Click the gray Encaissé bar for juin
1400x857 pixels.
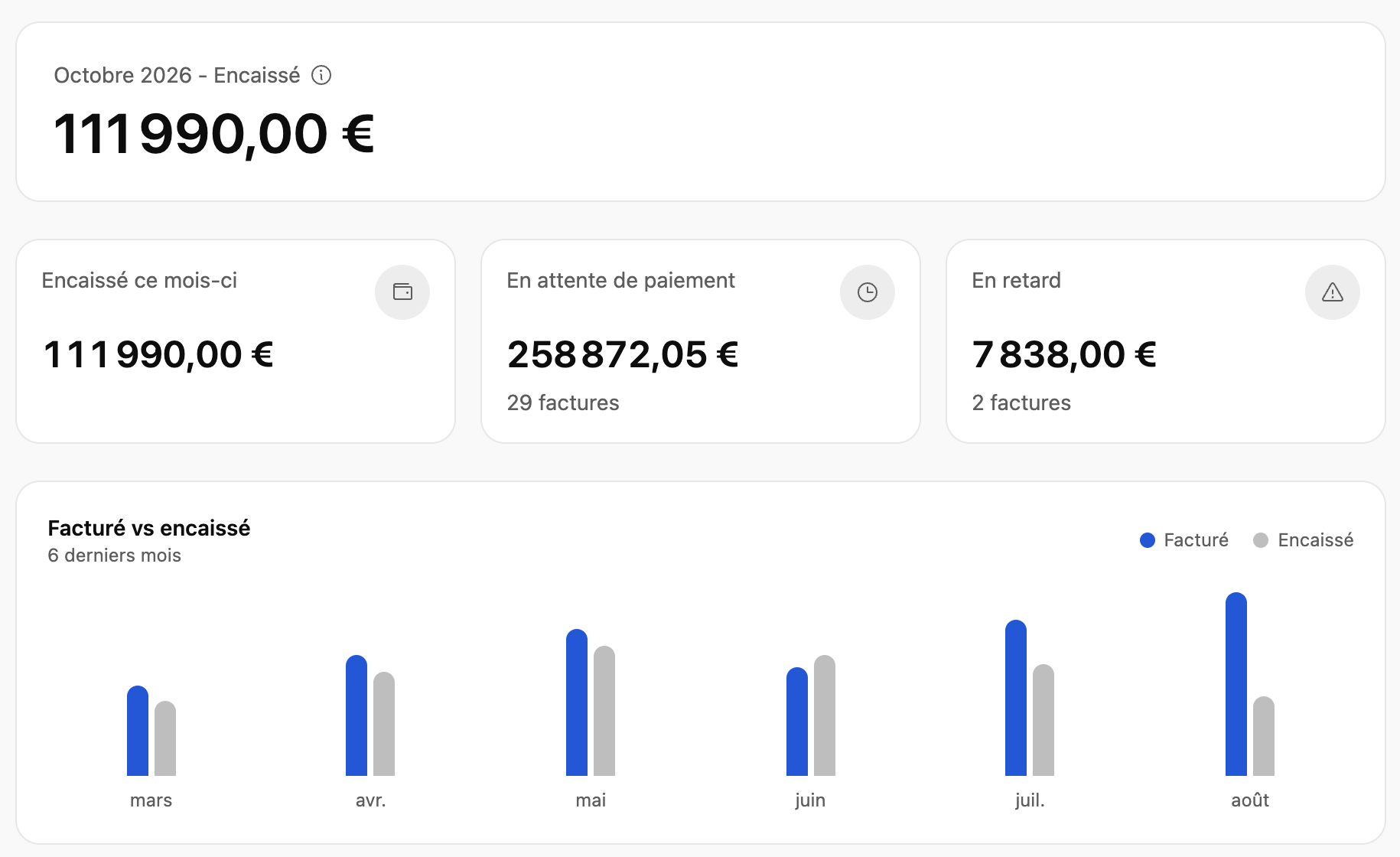point(825,715)
